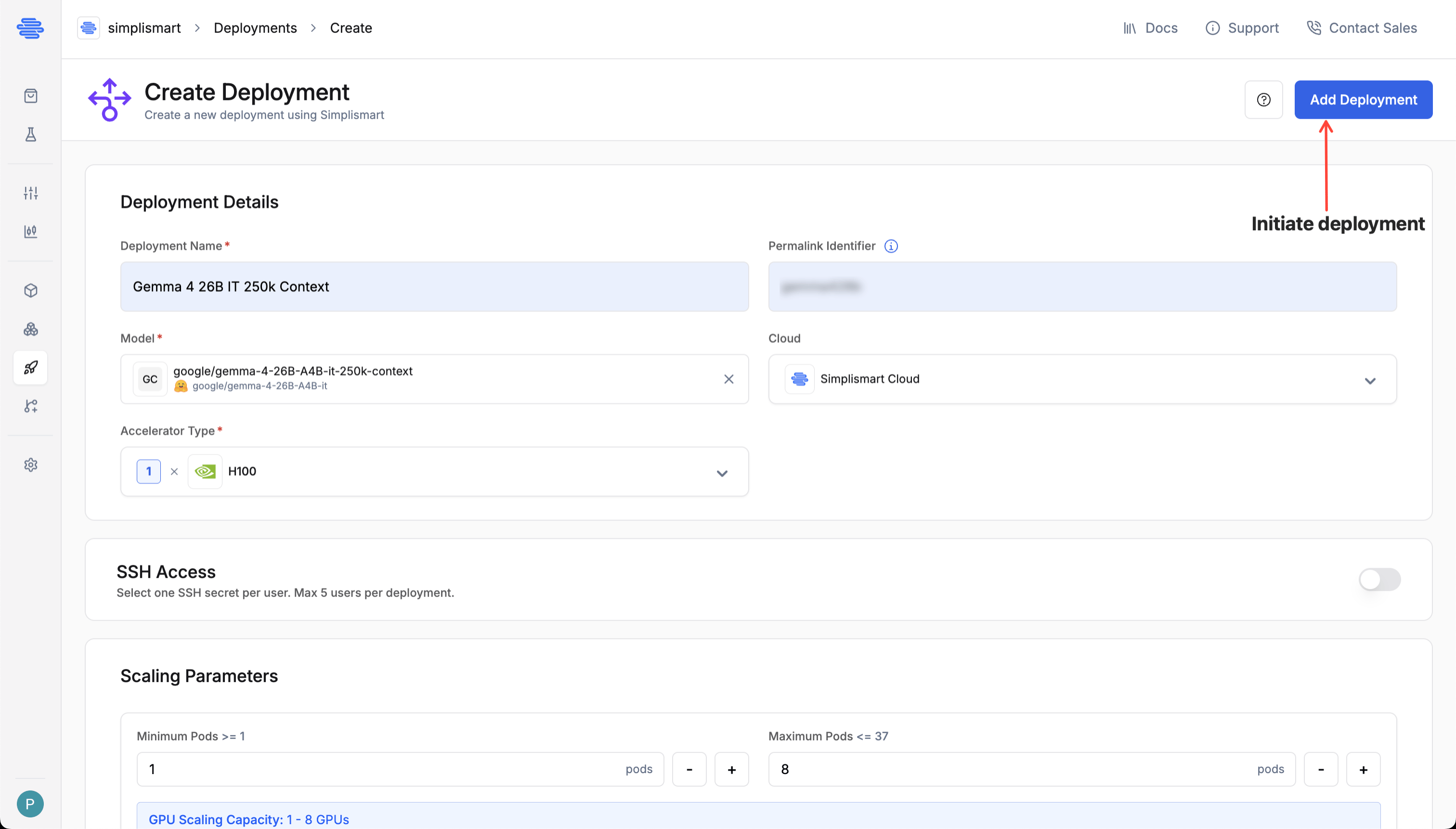Go to Deployments in the breadcrumb
Viewport: 1456px width, 829px height.
[255, 28]
